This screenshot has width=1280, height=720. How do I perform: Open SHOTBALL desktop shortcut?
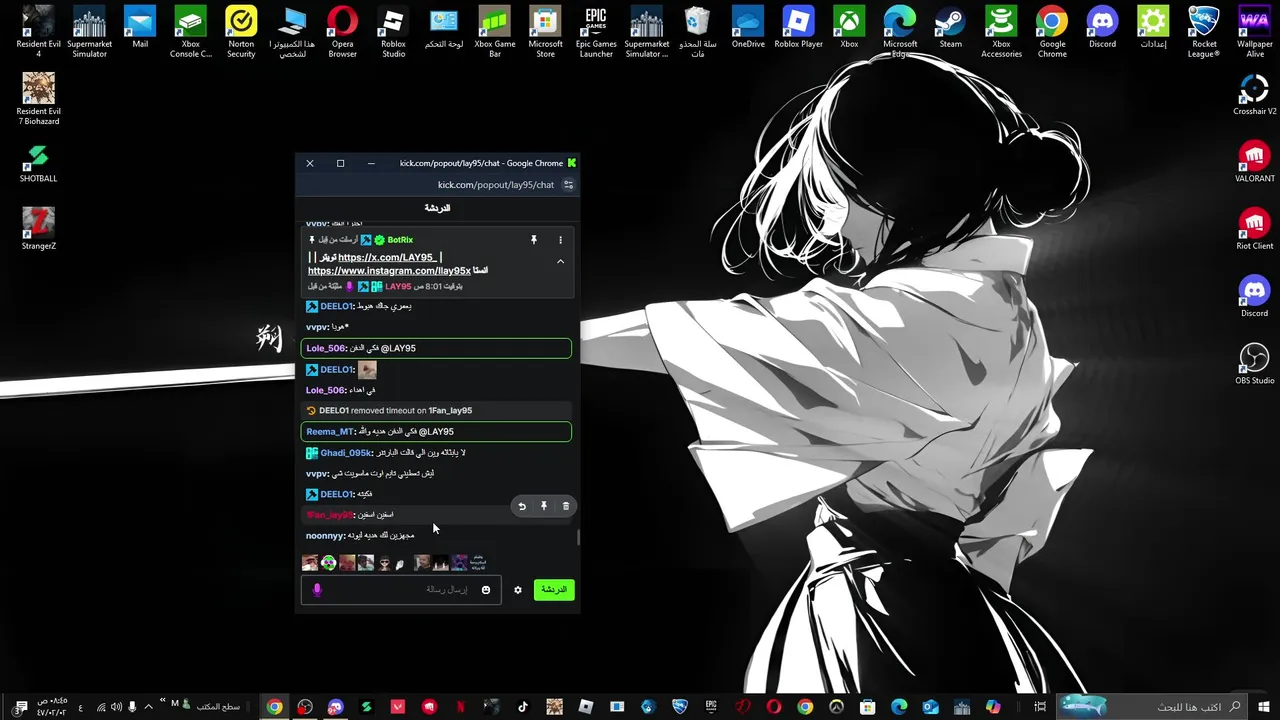point(38,162)
